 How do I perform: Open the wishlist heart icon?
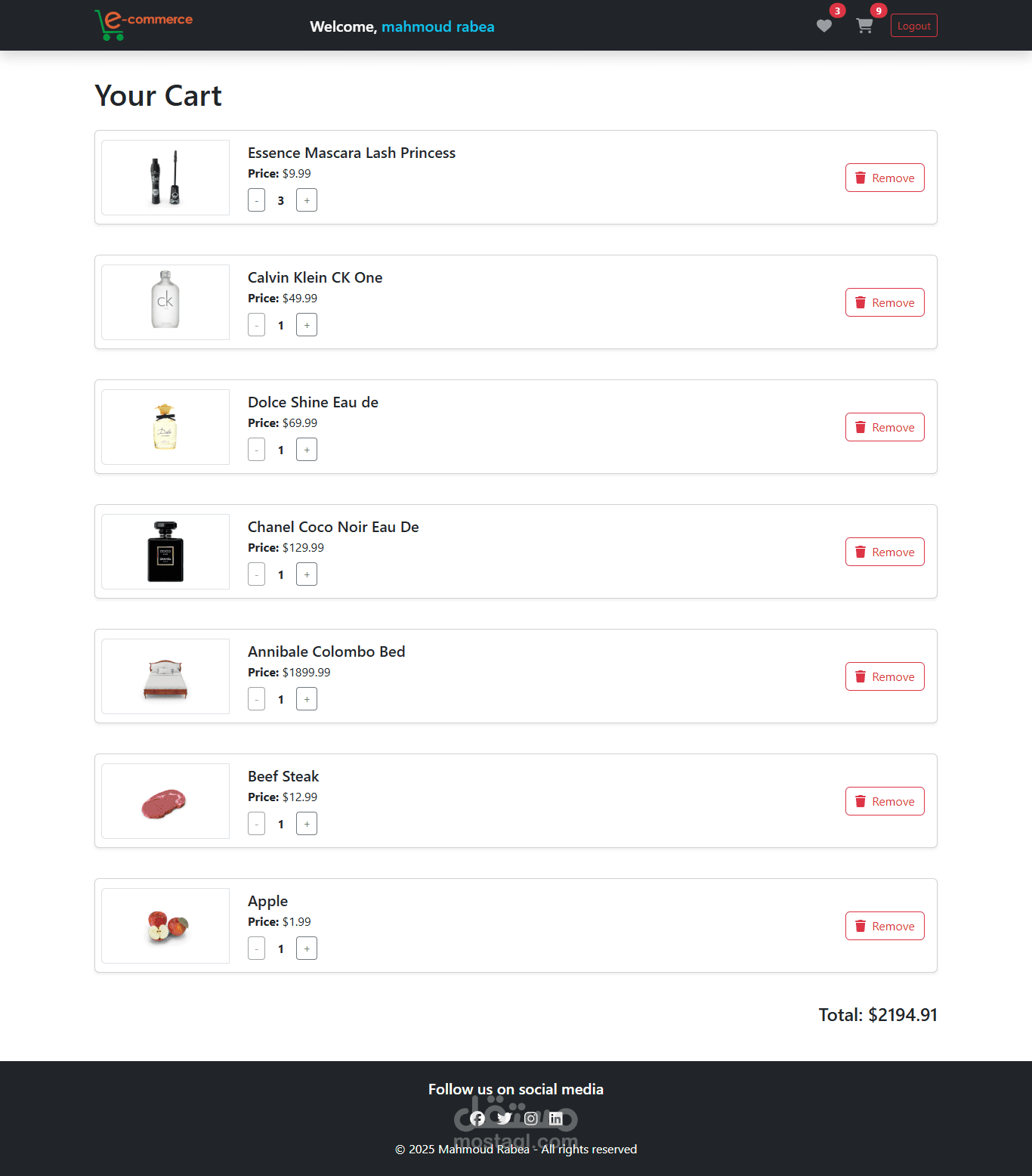coord(824,26)
